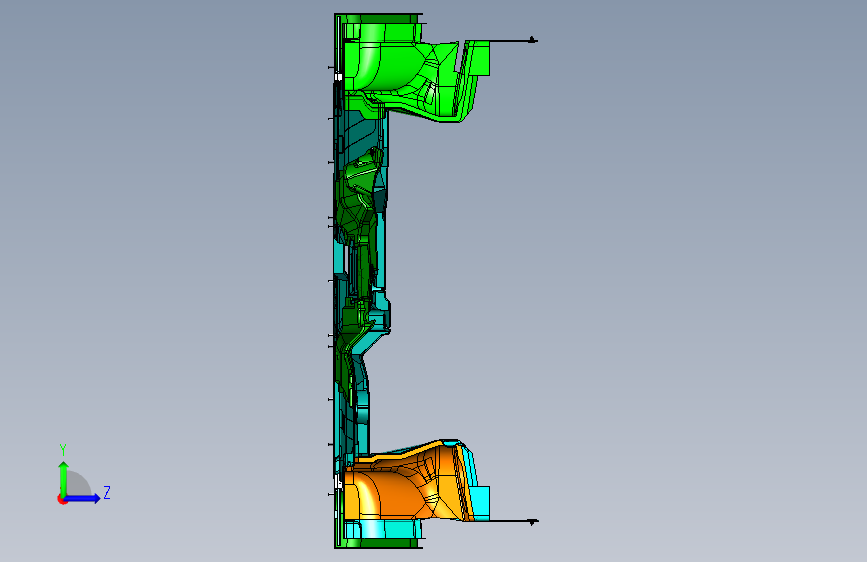Select the green Y axis arrow
Screen dimensions: 867x562
pyautogui.click(x=64, y=478)
